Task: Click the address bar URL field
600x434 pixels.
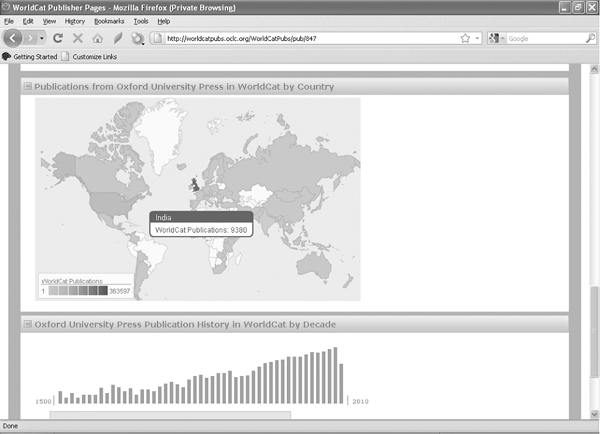Action: click(x=300, y=38)
